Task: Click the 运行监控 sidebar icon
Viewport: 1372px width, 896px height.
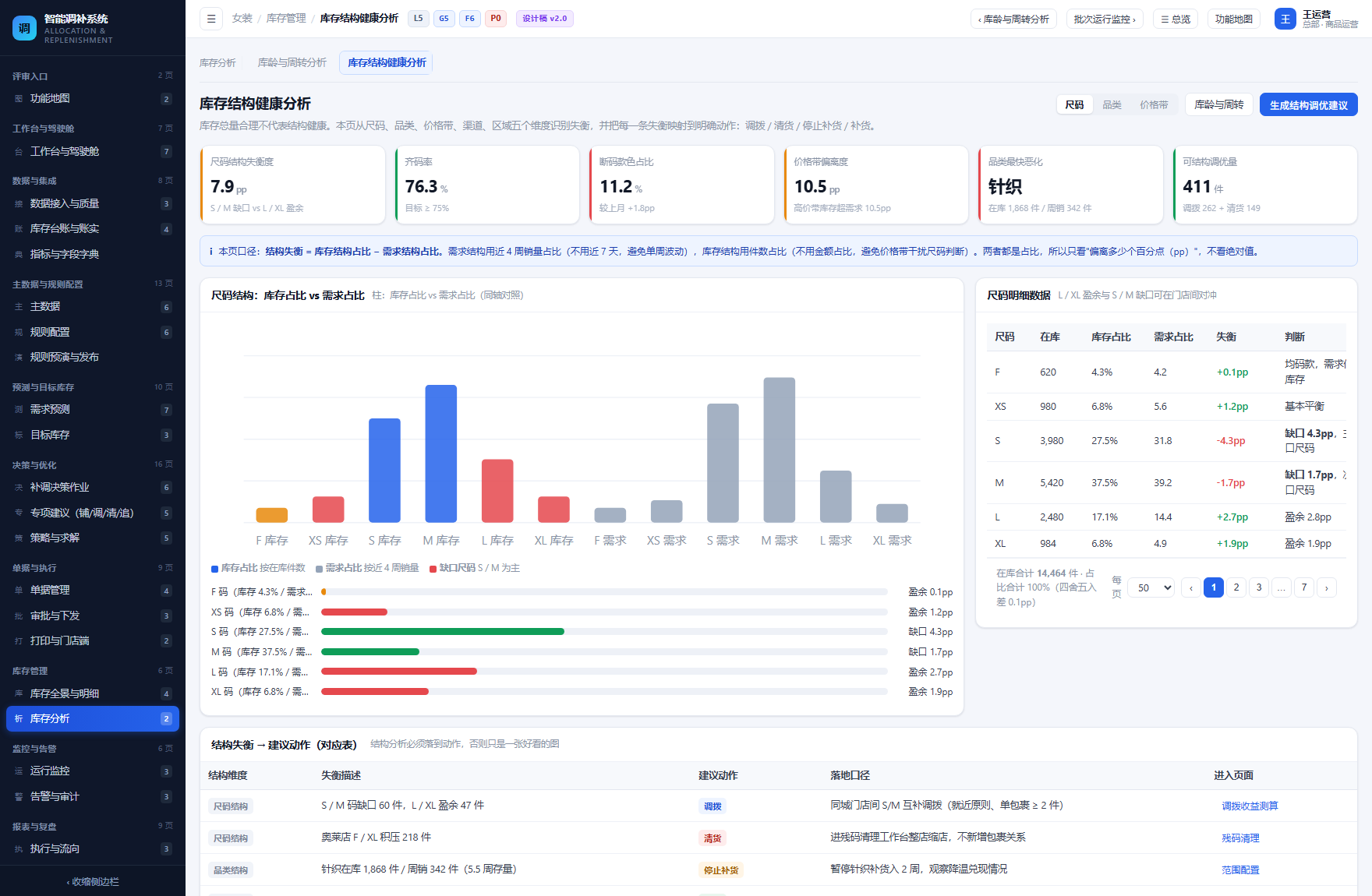Action: tap(19, 771)
